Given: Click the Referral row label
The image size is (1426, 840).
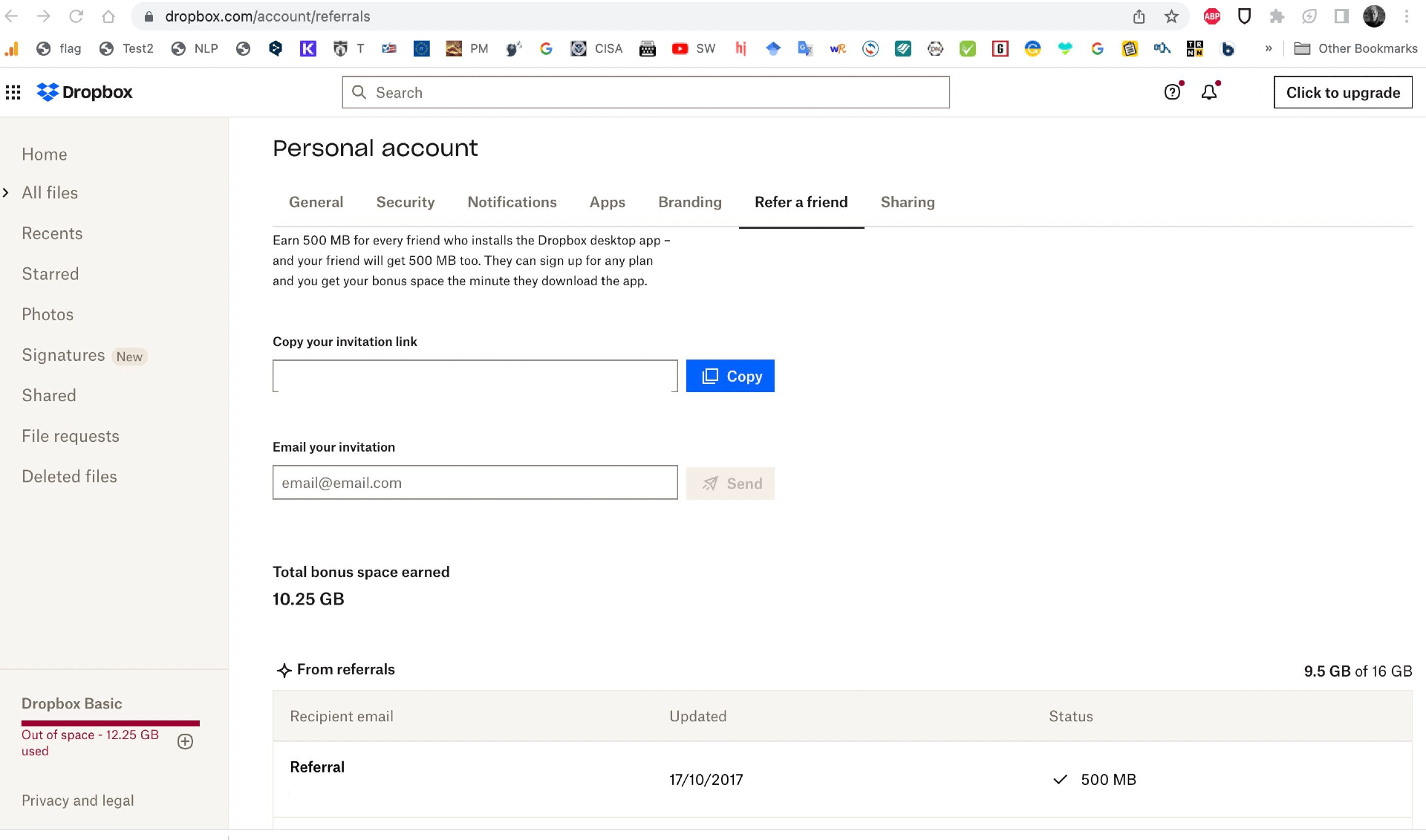Looking at the screenshot, I should 317,767.
